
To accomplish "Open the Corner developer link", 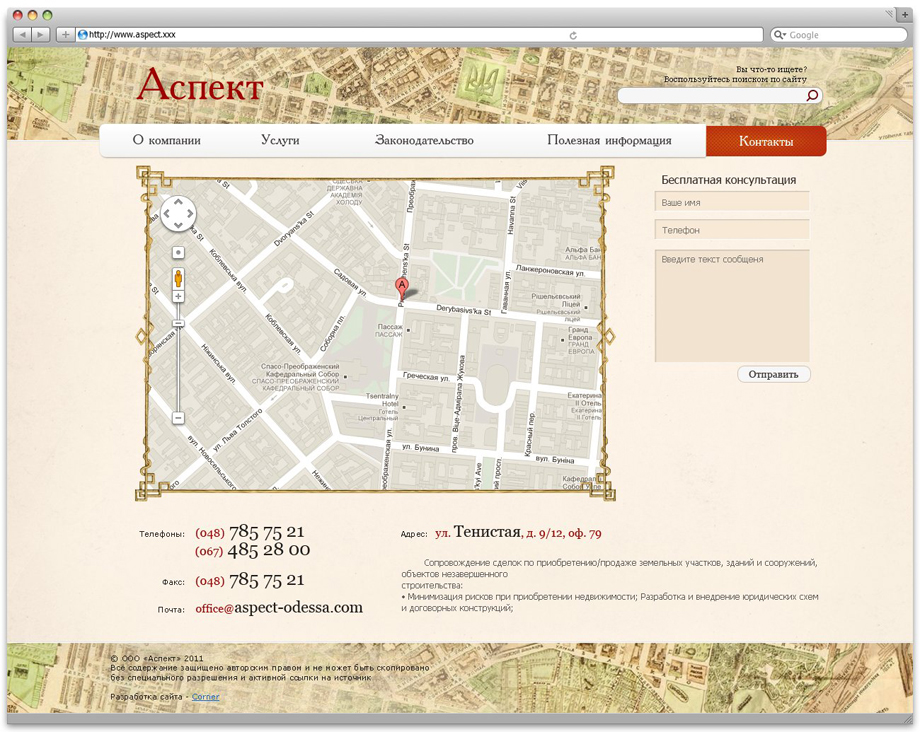I will [205, 697].
